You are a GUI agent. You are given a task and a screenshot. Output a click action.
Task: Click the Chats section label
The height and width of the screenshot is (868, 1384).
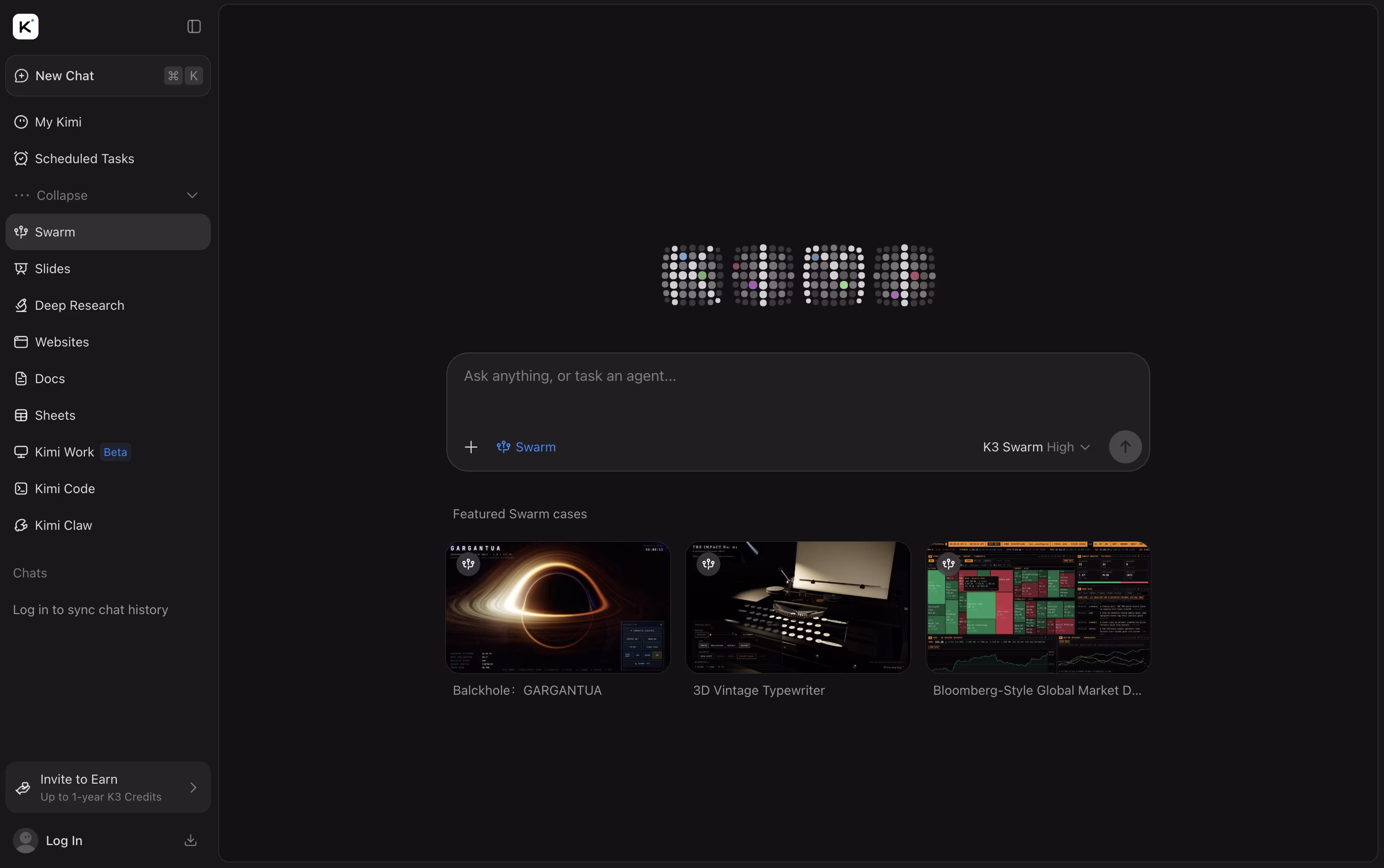(30, 573)
